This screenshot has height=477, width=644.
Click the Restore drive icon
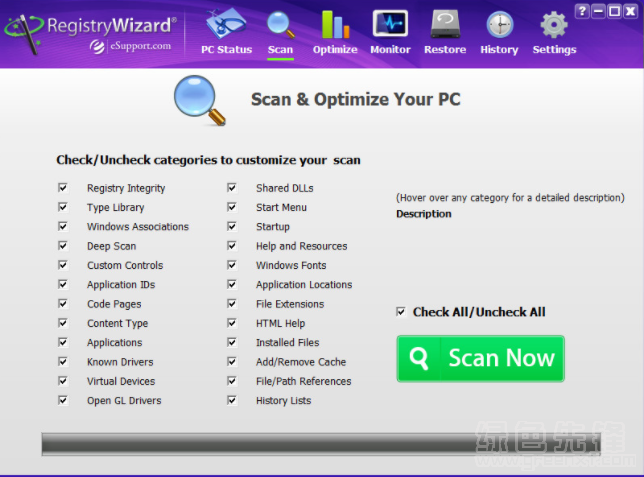point(445,24)
